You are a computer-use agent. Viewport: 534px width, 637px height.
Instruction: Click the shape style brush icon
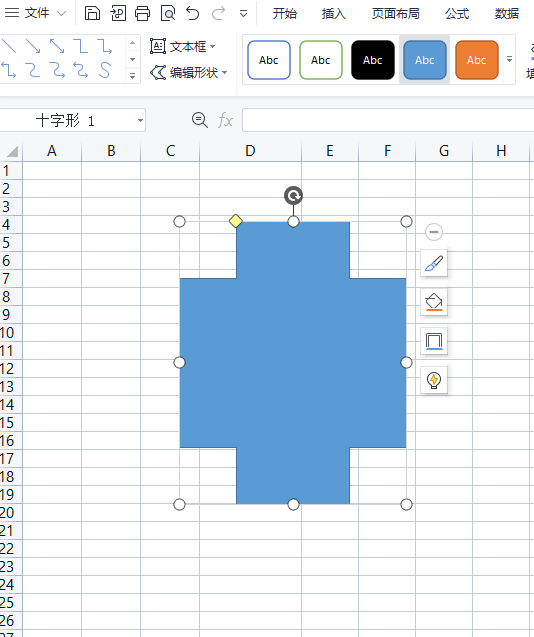click(x=434, y=263)
